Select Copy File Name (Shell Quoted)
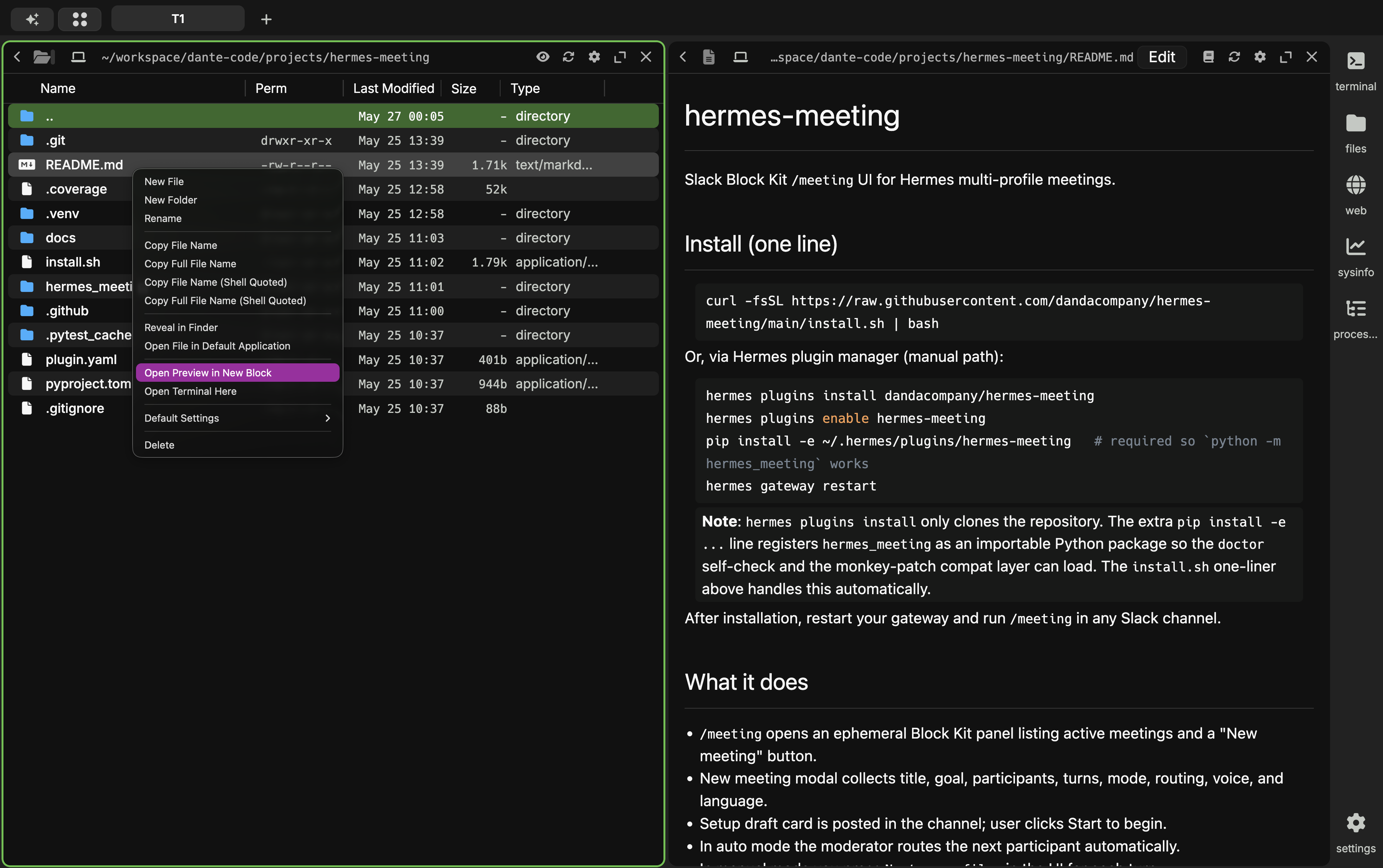This screenshot has width=1383, height=868. (238, 282)
